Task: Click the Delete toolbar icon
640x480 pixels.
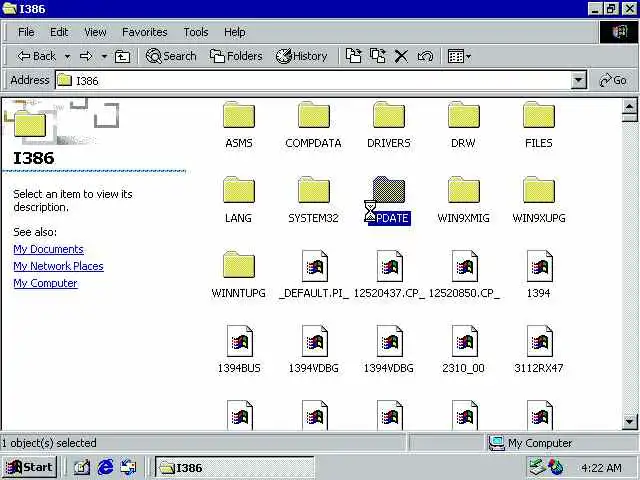Action: click(401, 56)
